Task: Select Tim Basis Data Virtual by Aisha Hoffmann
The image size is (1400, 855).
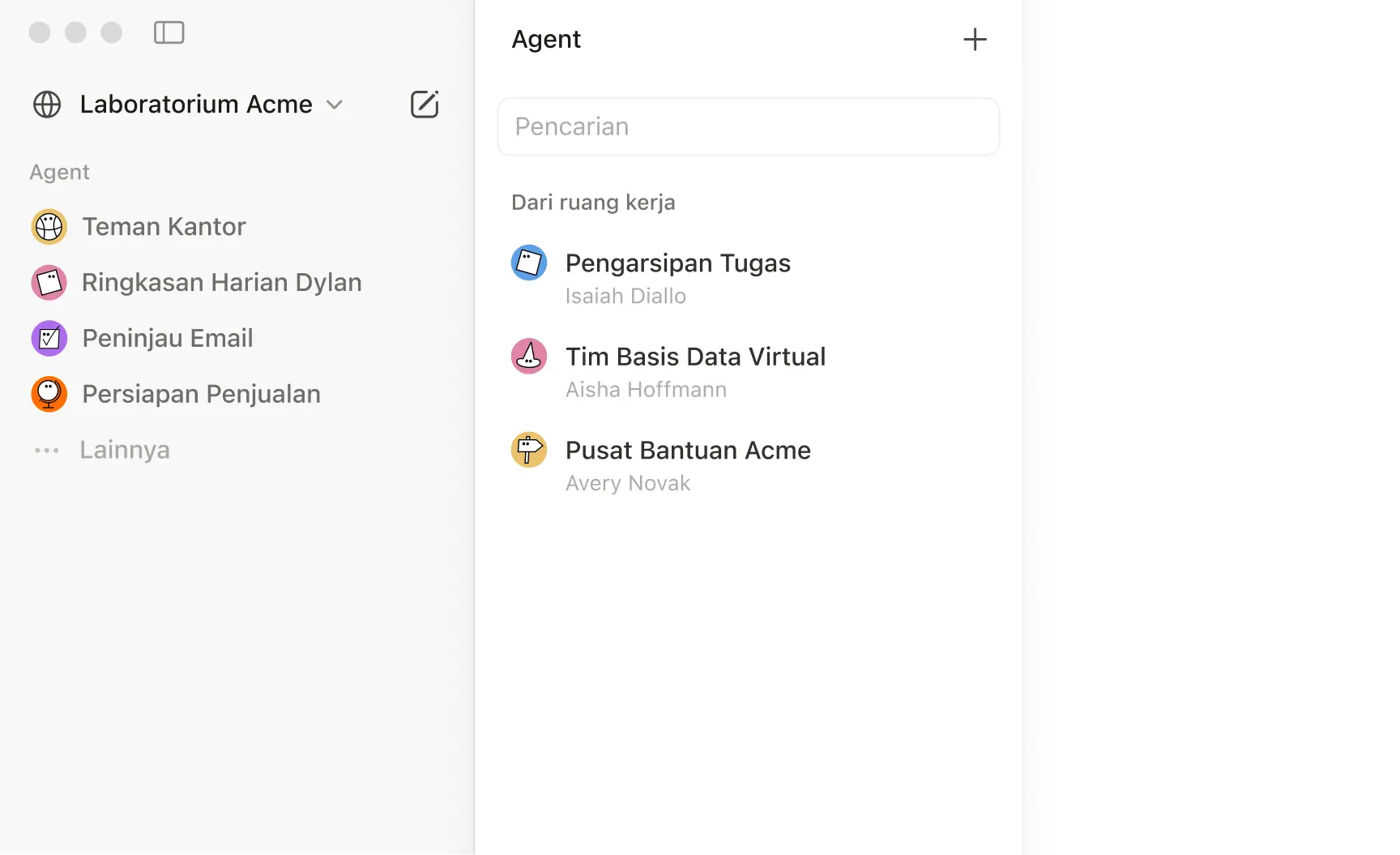Action: (x=695, y=357)
